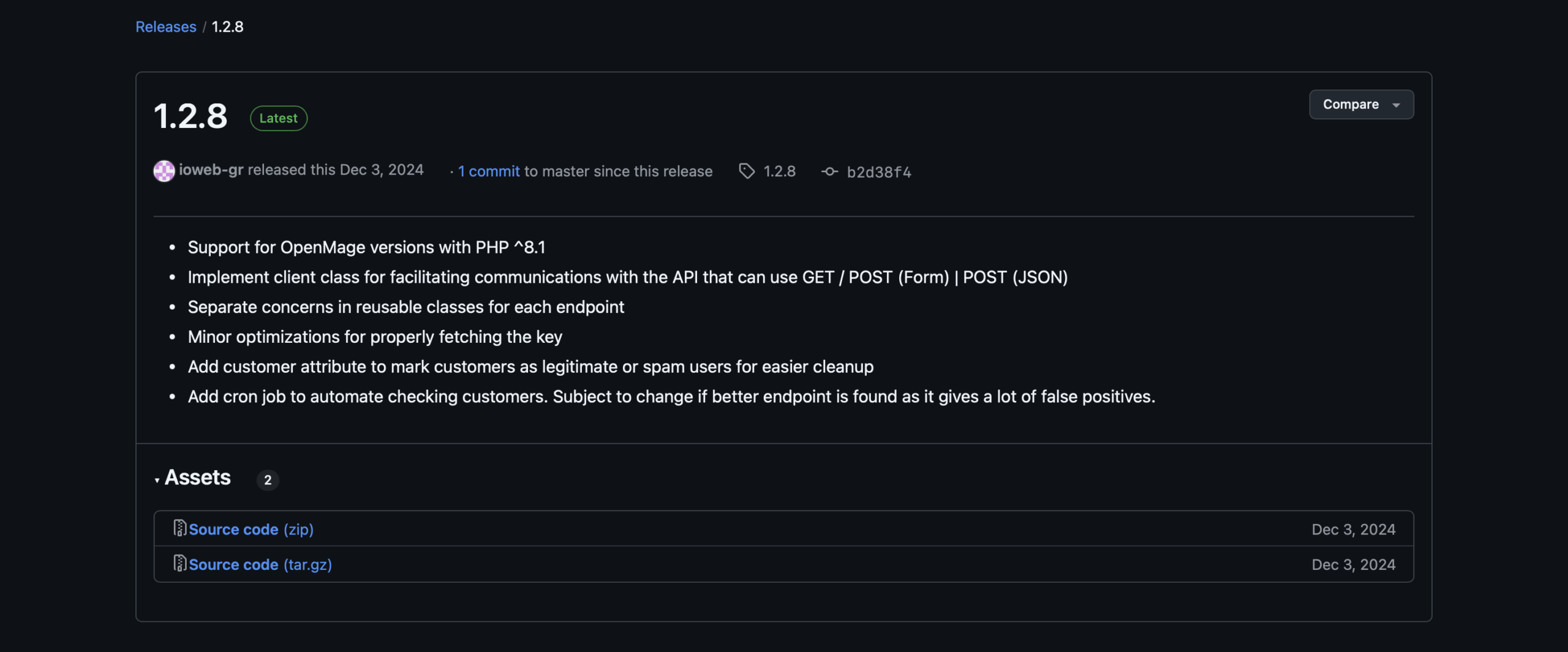Click the large 1.2.8 release title
This screenshot has width=1568, height=652.
[x=190, y=116]
